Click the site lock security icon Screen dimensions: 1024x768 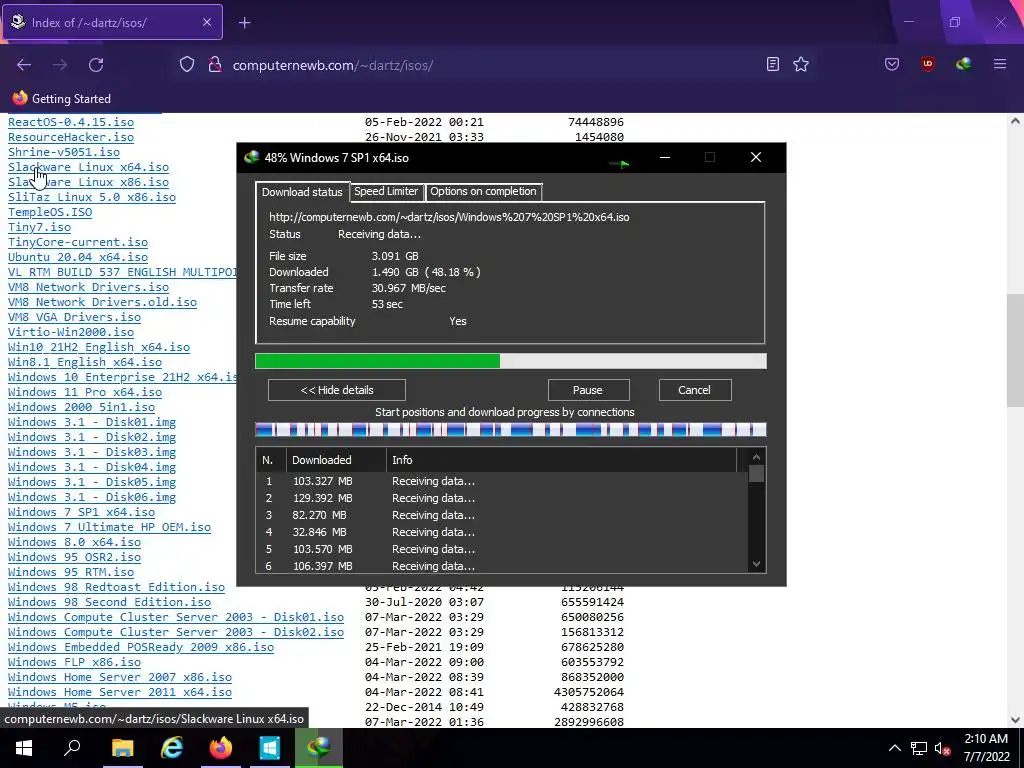tap(214, 65)
